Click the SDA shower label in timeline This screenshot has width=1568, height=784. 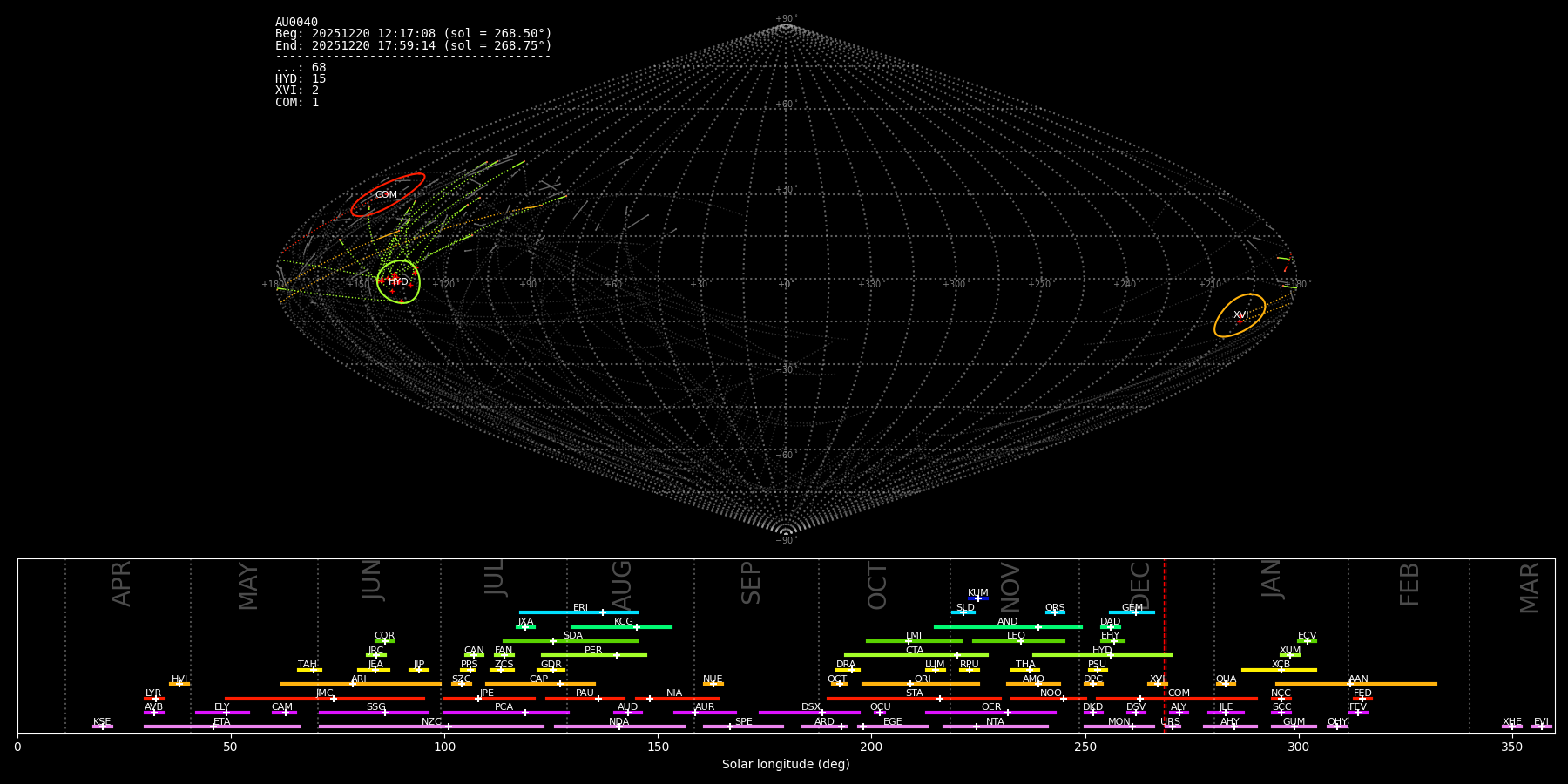[573, 636]
